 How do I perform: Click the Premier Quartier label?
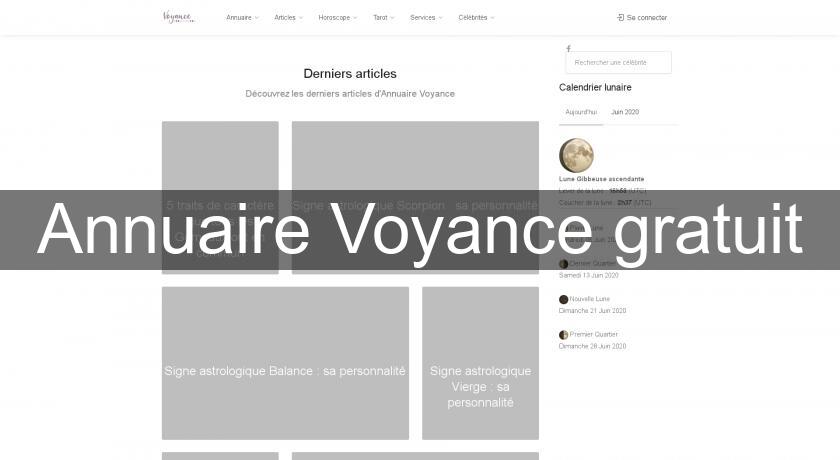(594, 334)
